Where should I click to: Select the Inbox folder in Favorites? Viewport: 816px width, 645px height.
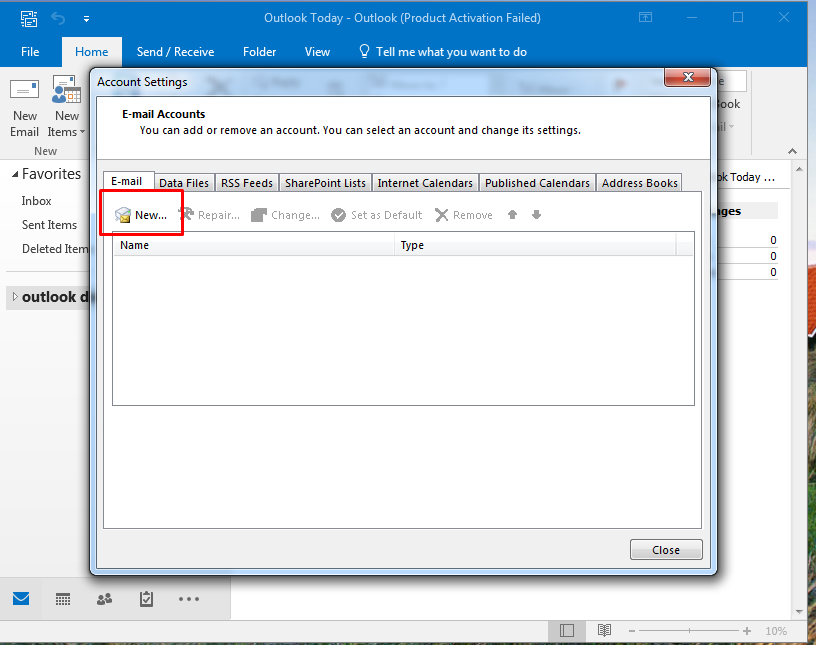click(x=36, y=200)
